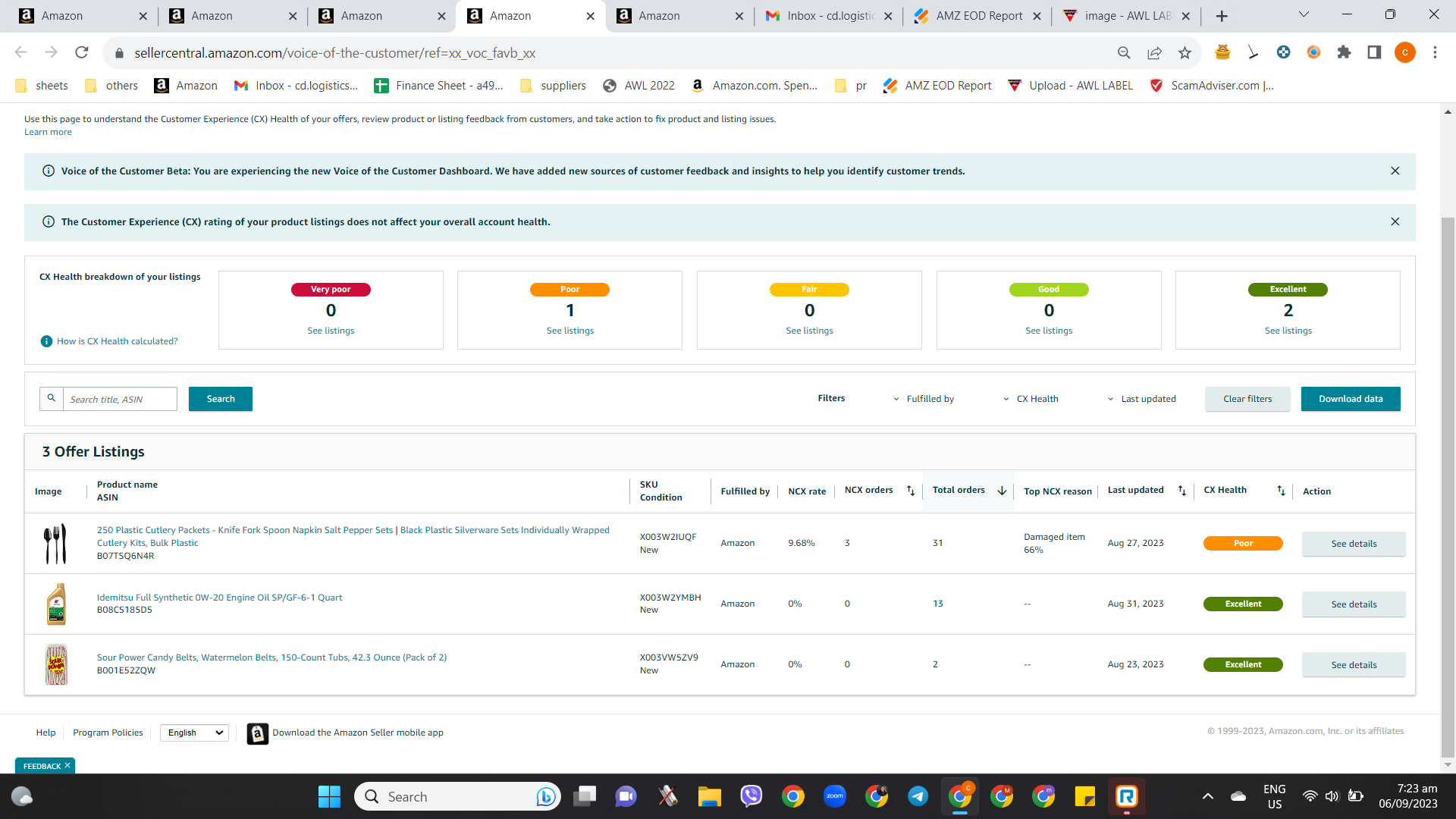Click the orange profile avatar icon

tap(1404, 52)
